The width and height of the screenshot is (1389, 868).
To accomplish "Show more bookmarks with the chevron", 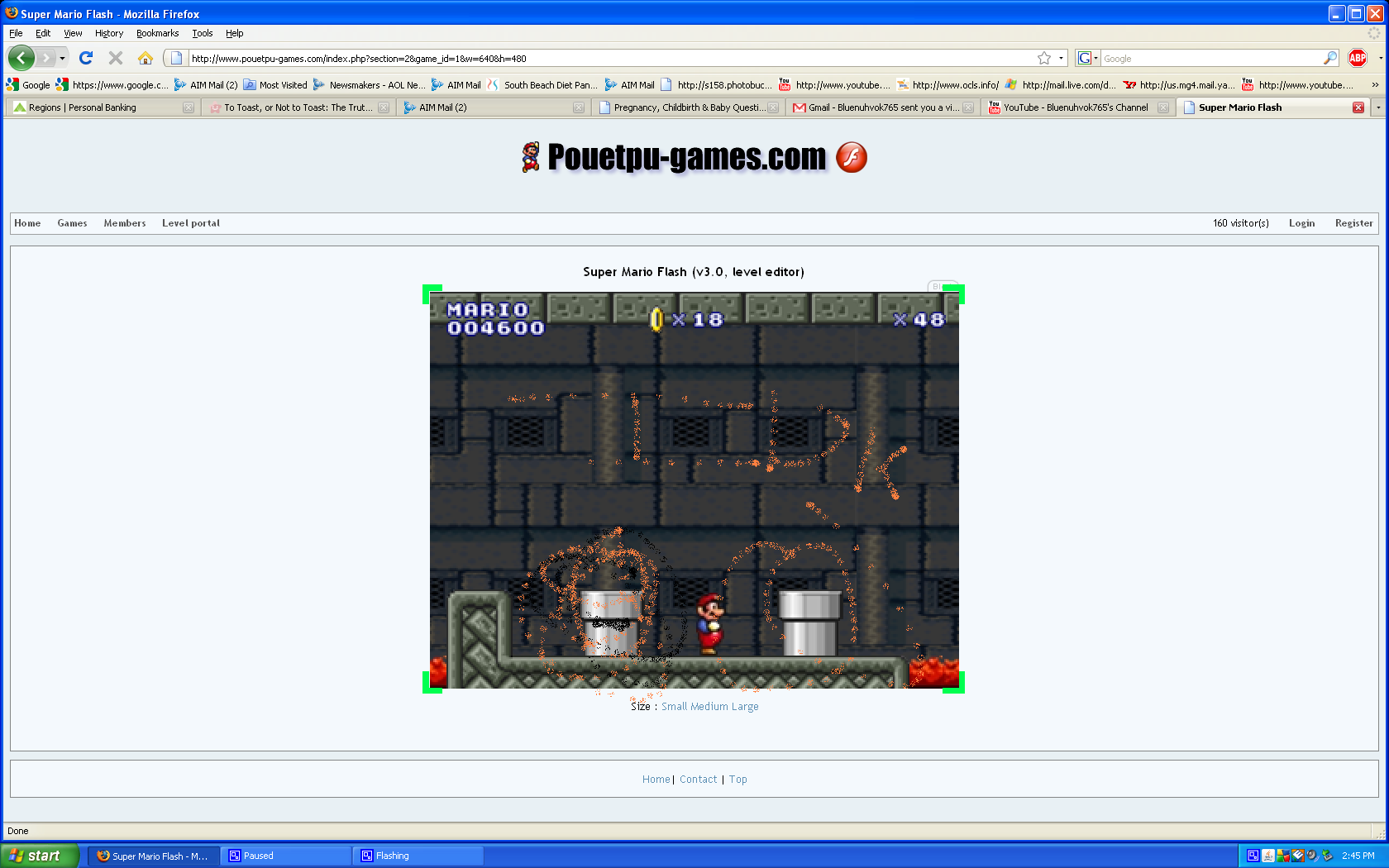I will point(1375,84).
